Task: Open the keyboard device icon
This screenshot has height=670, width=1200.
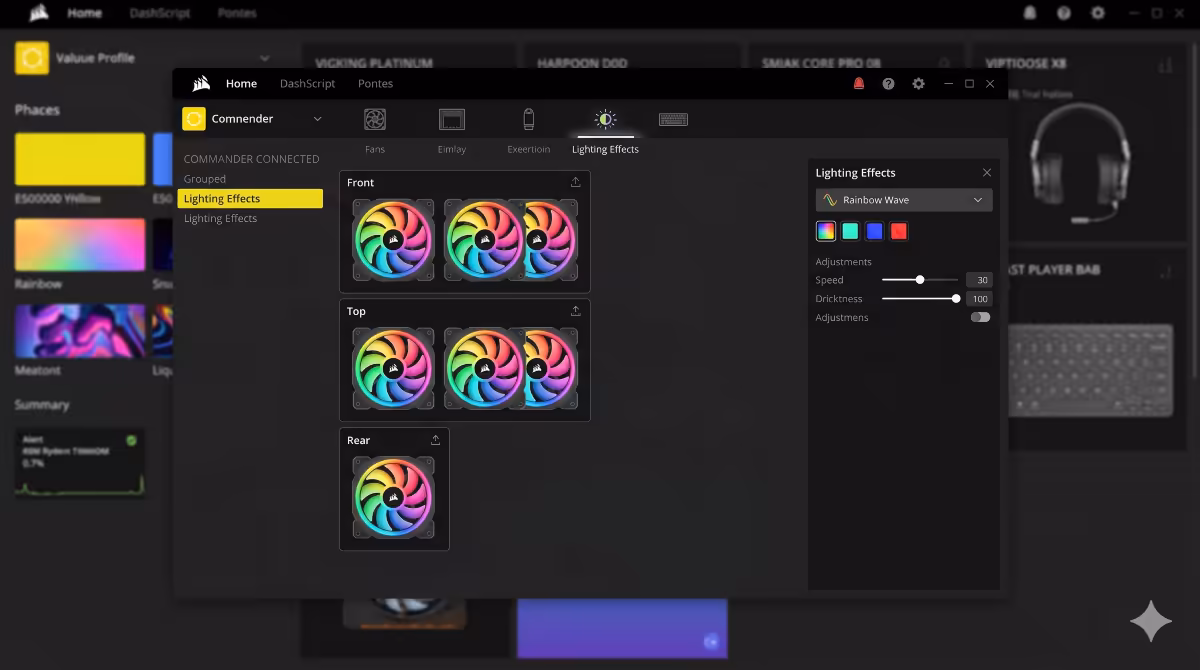Action: point(673,120)
